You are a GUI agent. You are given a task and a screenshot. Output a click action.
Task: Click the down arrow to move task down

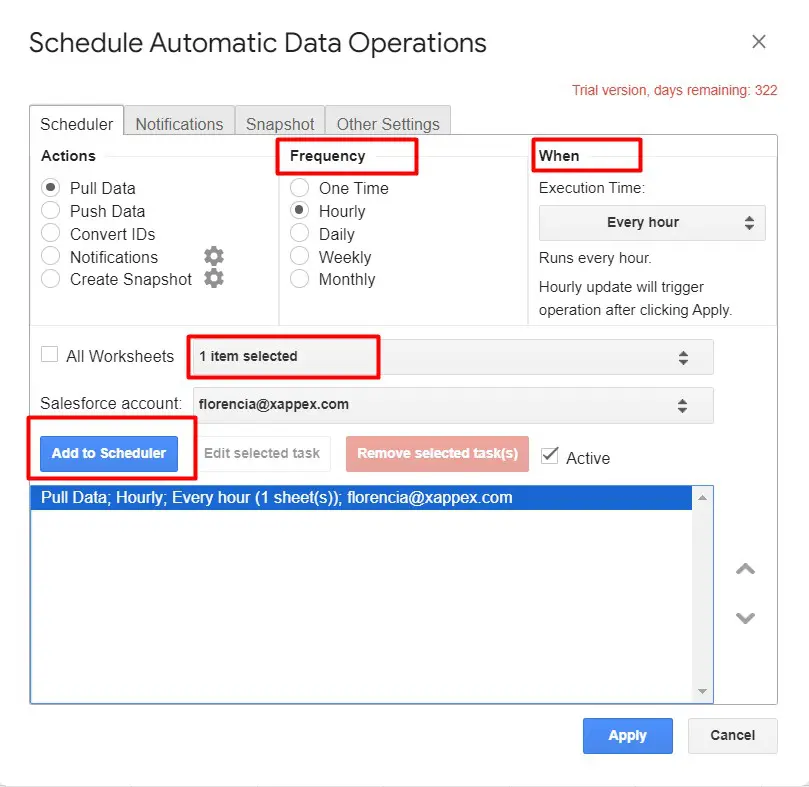[x=745, y=618]
